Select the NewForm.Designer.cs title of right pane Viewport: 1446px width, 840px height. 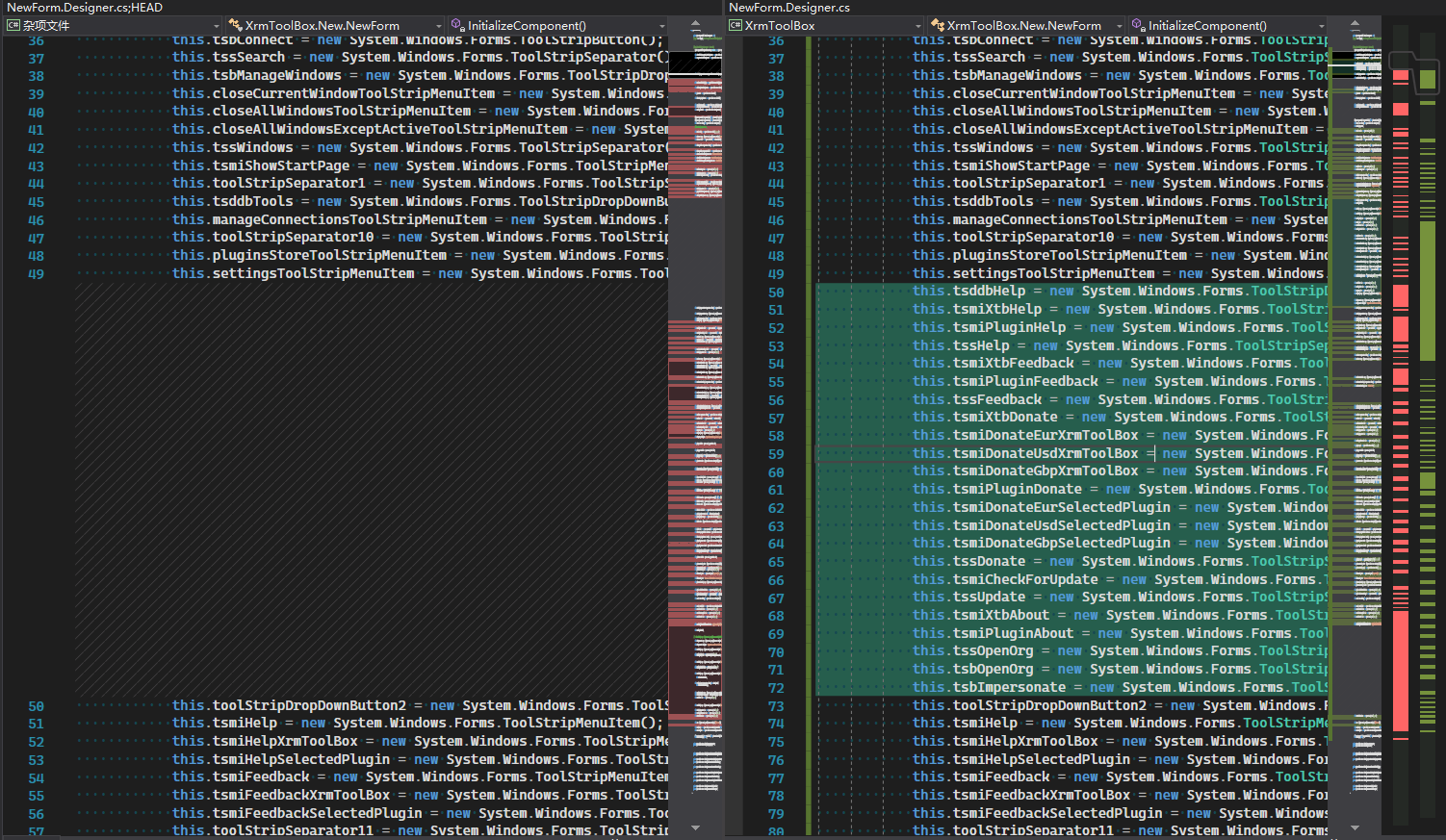pyautogui.click(x=789, y=8)
